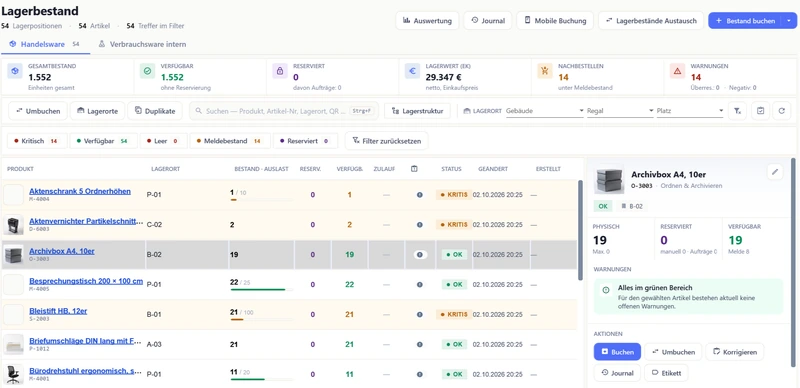Open the Regal dropdown
This screenshot has width=800, height=388.
pyautogui.click(x=620, y=111)
